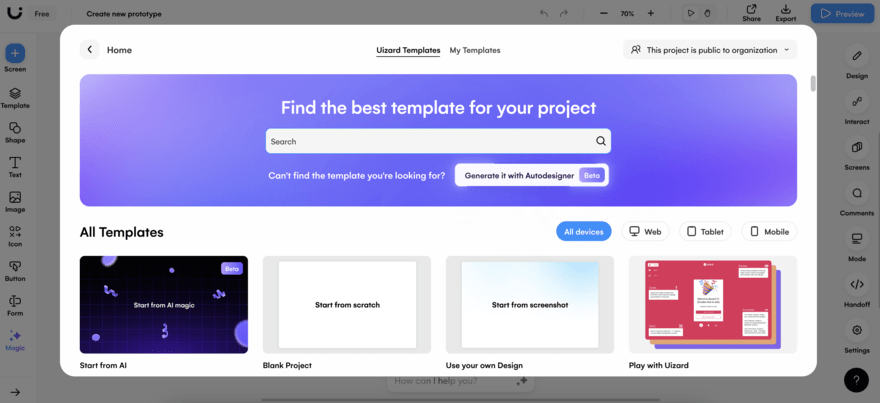This screenshot has width=880, height=403.
Task: Open the Share icon in top bar
Action: click(751, 10)
